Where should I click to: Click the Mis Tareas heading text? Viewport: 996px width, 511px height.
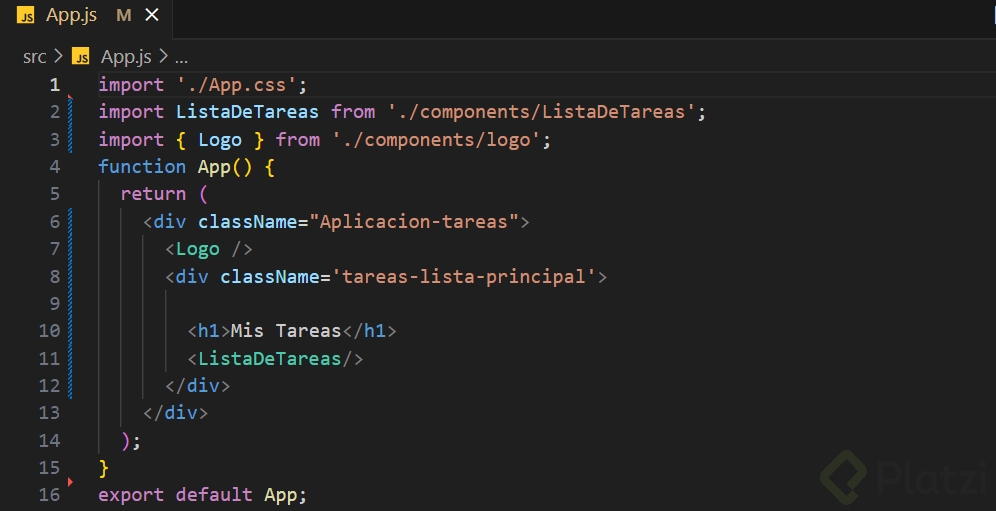click(x=286, y=330)
